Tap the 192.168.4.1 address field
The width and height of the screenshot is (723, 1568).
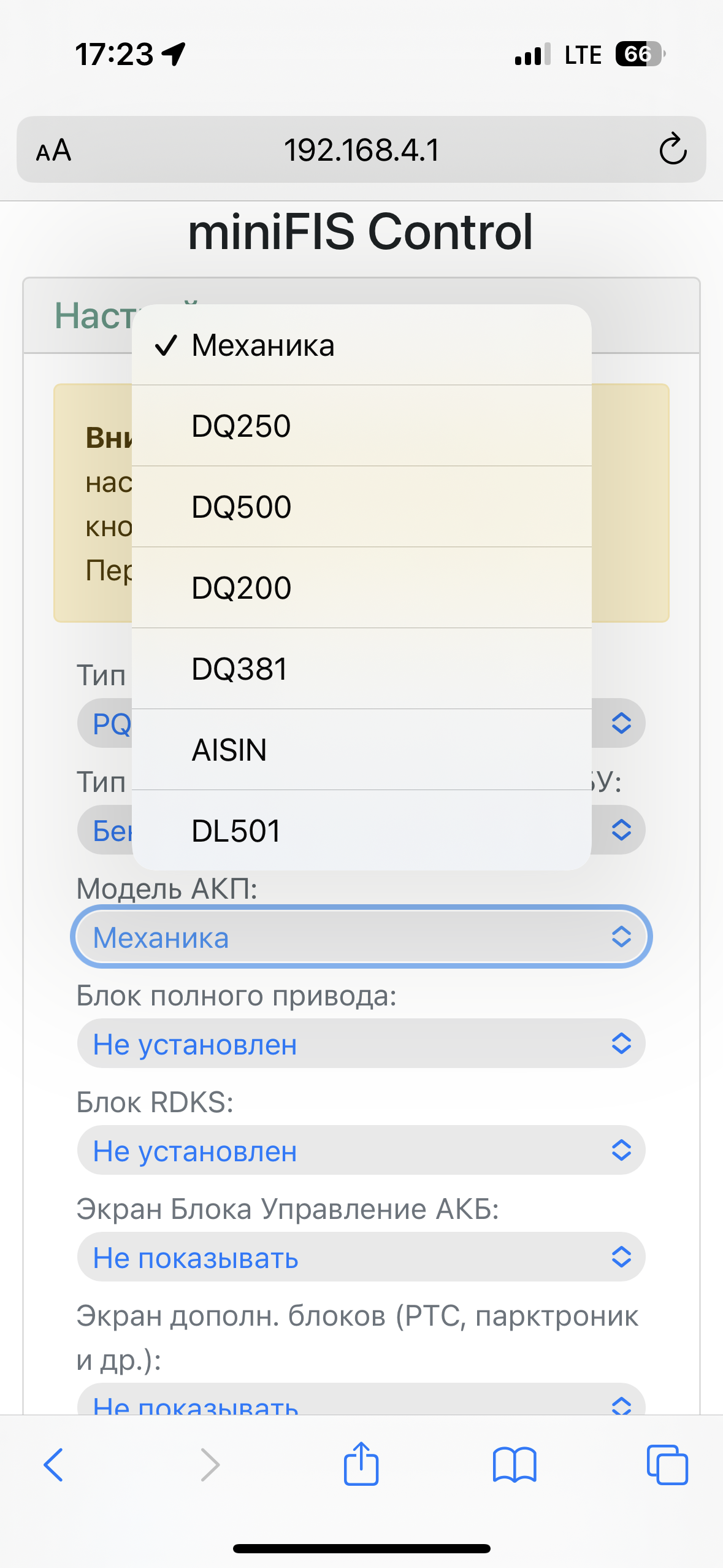[x=361, y=150]
